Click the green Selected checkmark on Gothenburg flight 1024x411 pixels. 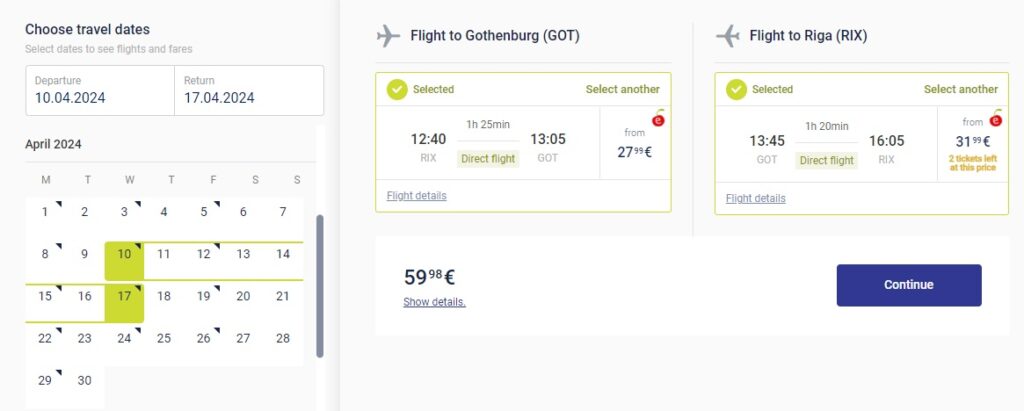tap(397, 89)
